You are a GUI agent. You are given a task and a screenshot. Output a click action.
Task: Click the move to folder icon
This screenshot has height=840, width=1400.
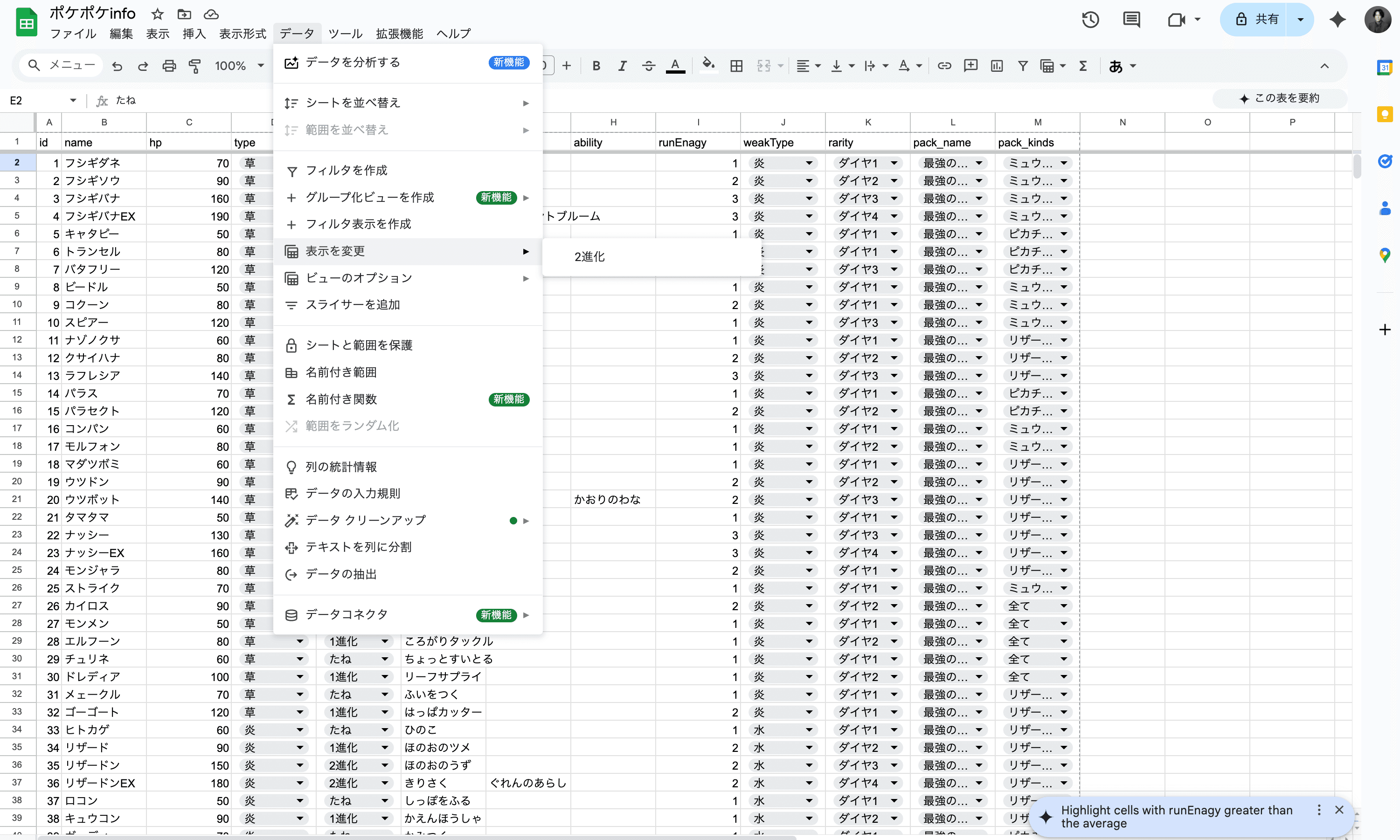click(x=184, y=14)
